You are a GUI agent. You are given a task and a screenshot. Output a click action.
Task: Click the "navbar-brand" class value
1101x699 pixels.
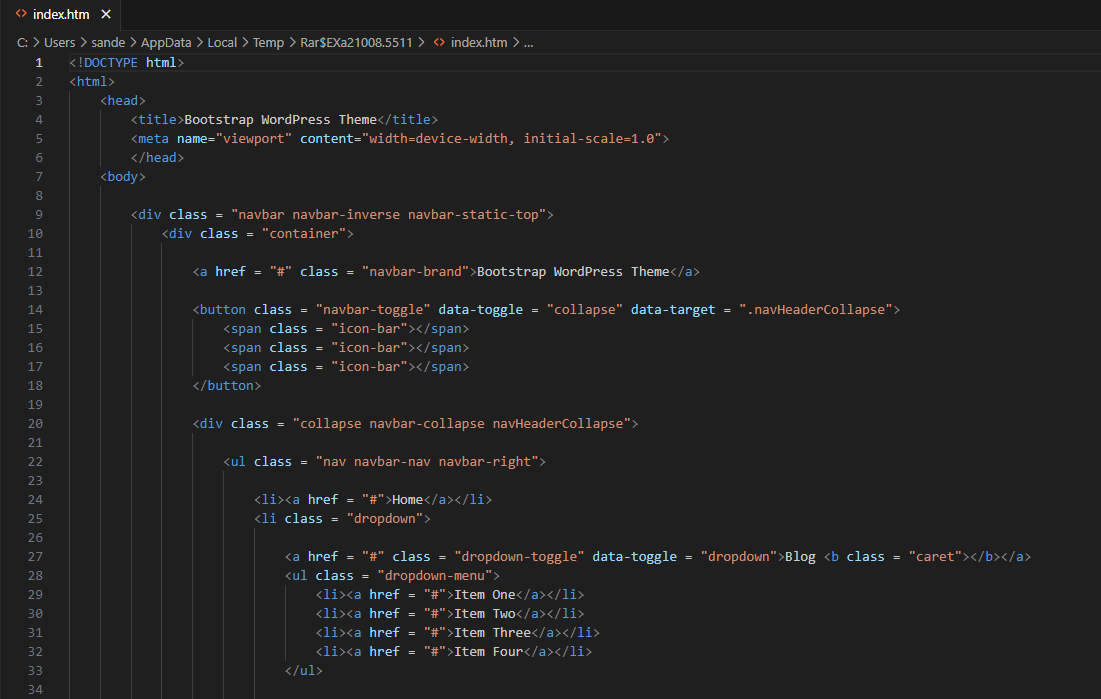[x=416, y=271]
